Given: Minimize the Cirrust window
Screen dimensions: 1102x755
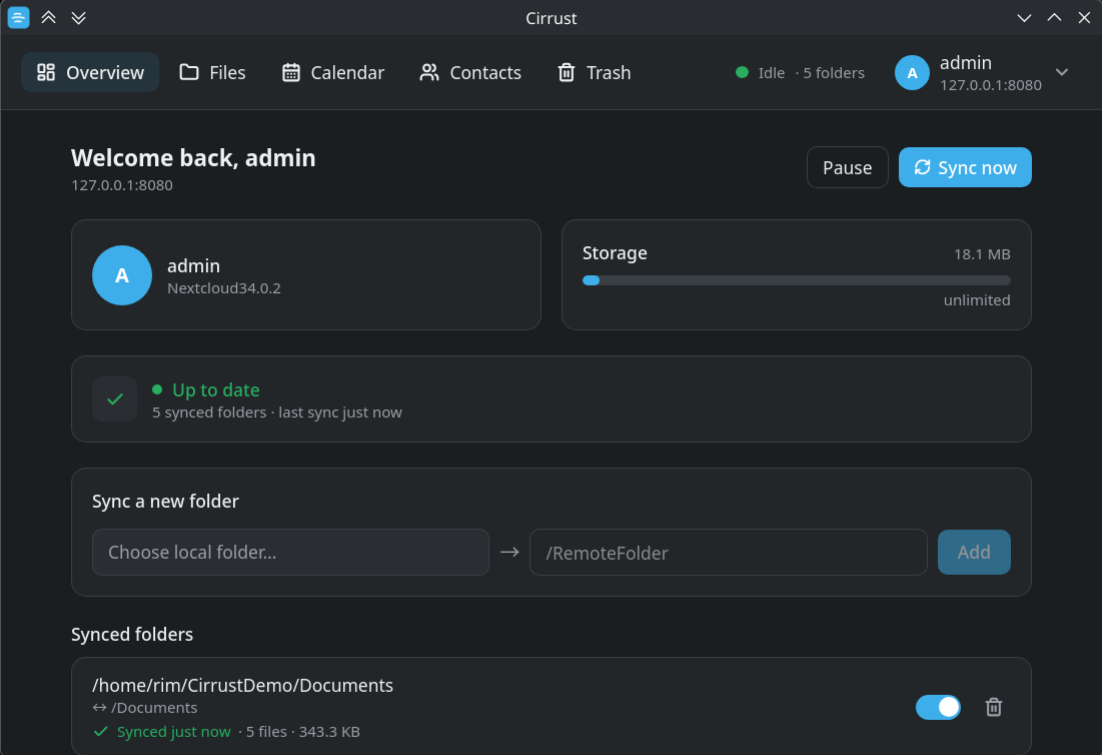Looking at the screenshot, I should [1024, 18].
